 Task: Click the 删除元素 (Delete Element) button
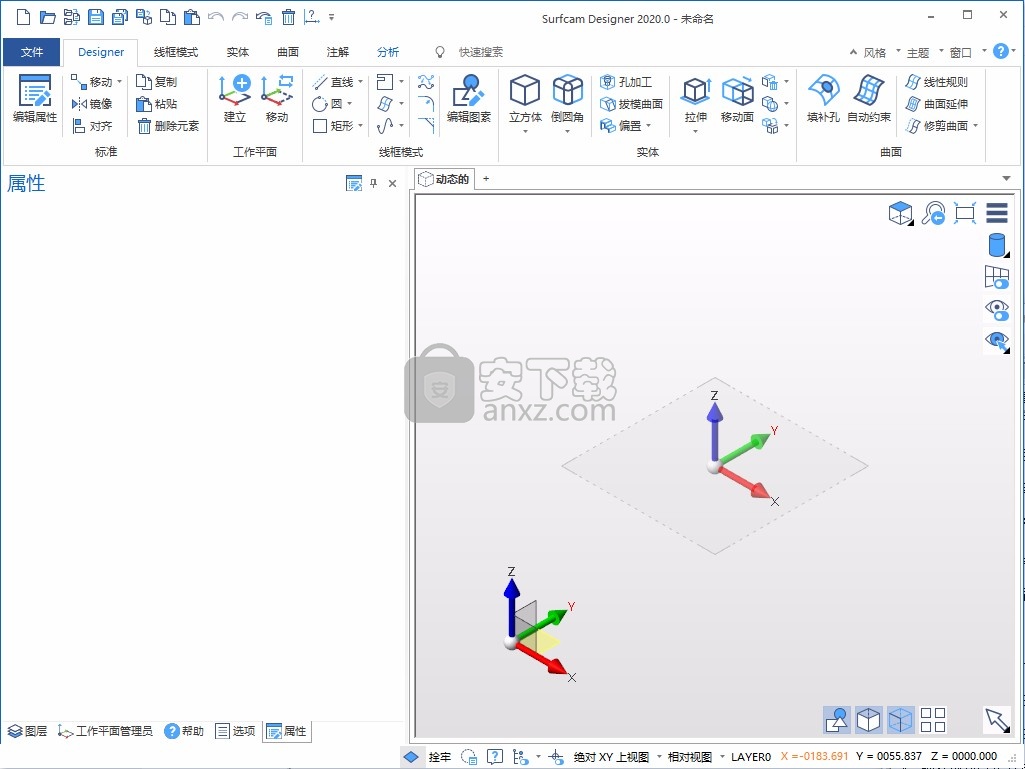pos(168,126)
